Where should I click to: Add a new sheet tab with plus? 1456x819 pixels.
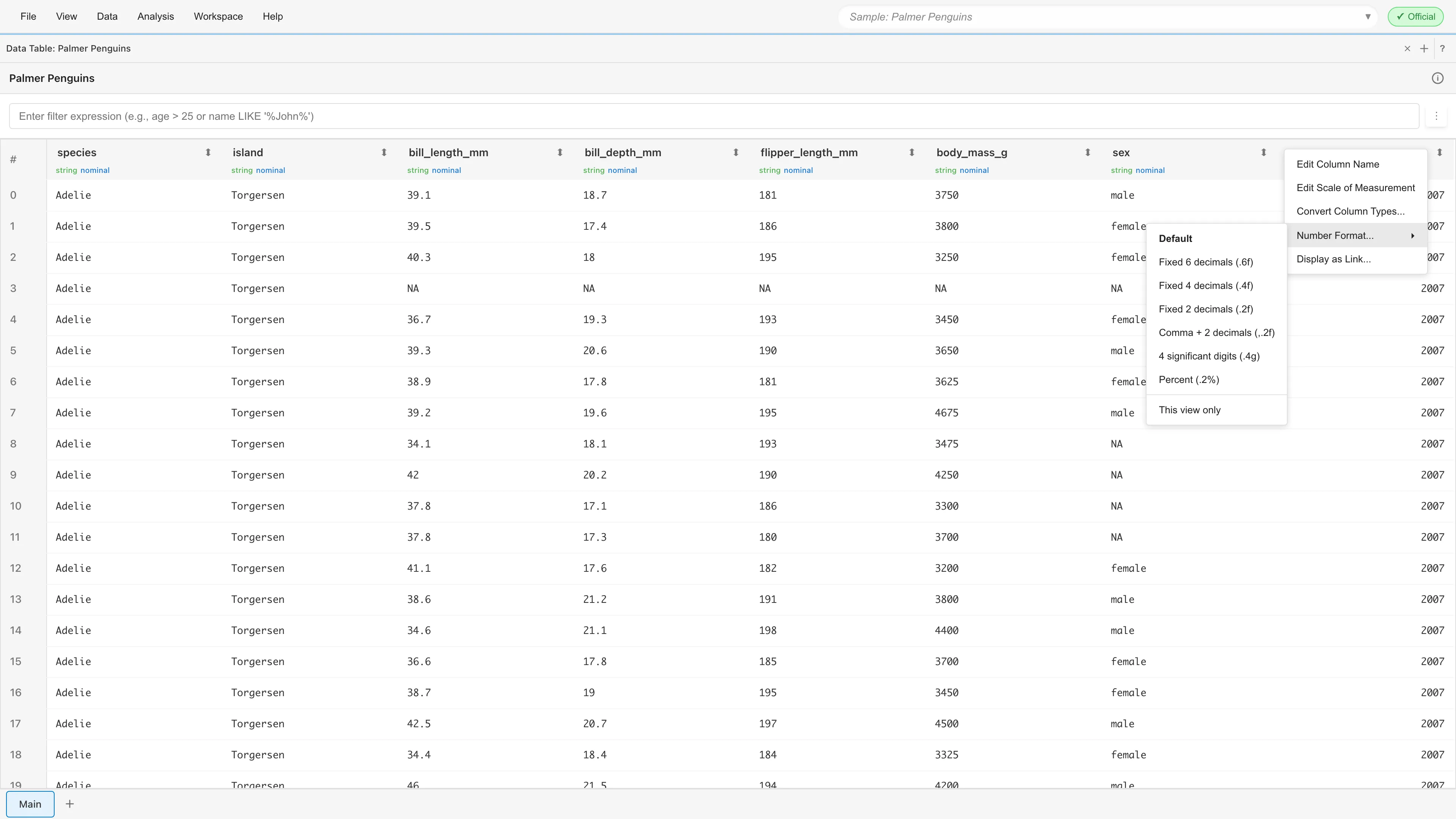pos(69,804)
